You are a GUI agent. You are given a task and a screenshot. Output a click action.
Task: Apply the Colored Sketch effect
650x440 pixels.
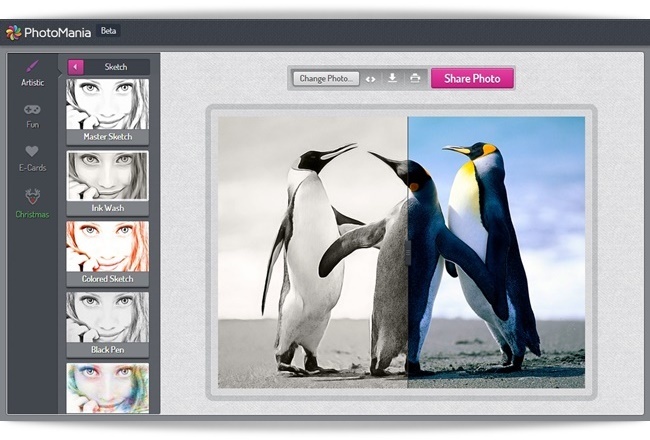click(x=107, y=254)
